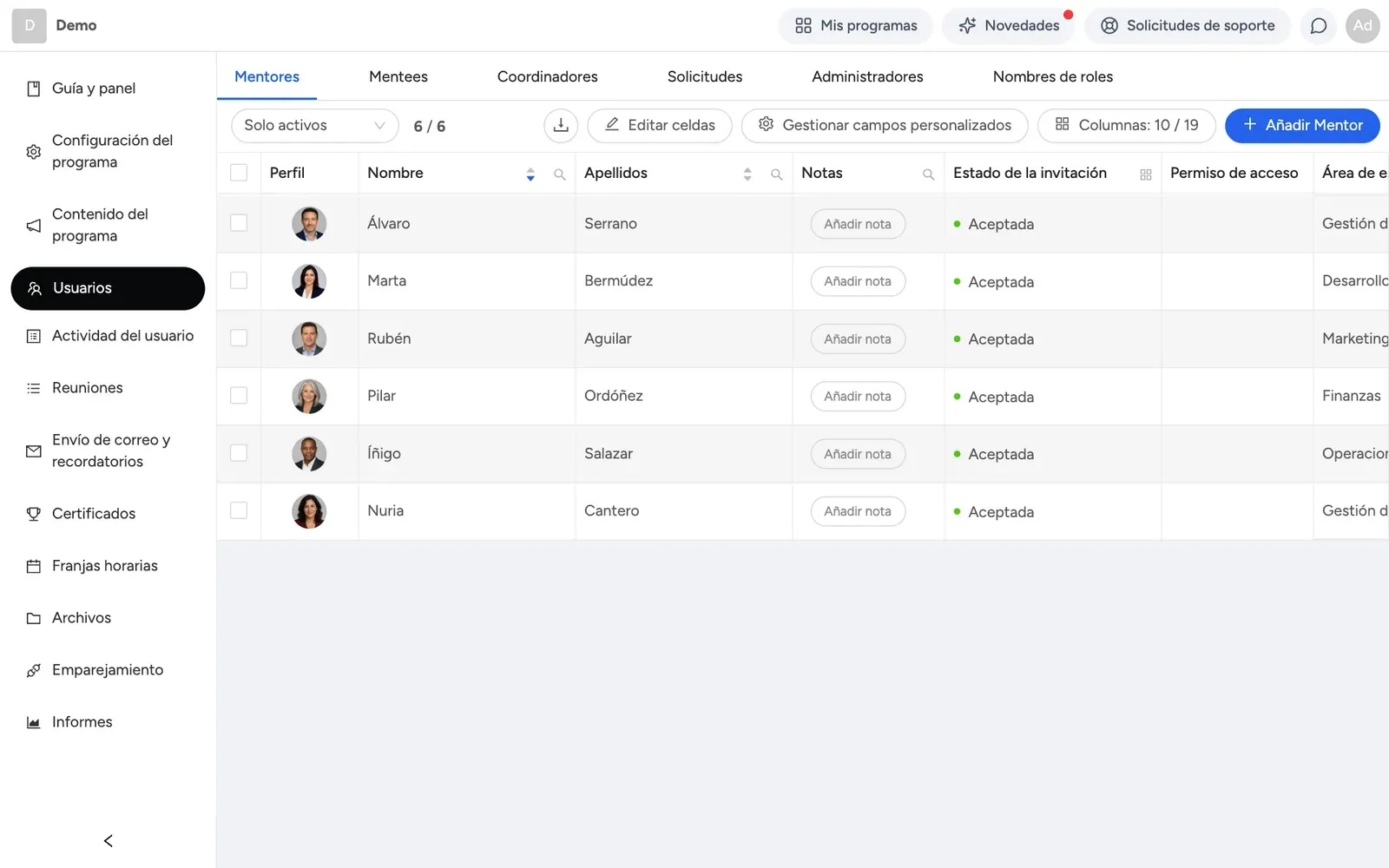This screenshot has width=1389, height=868.
Task: Switch to the Nombres de roles tab
Action: (1053, 76)
